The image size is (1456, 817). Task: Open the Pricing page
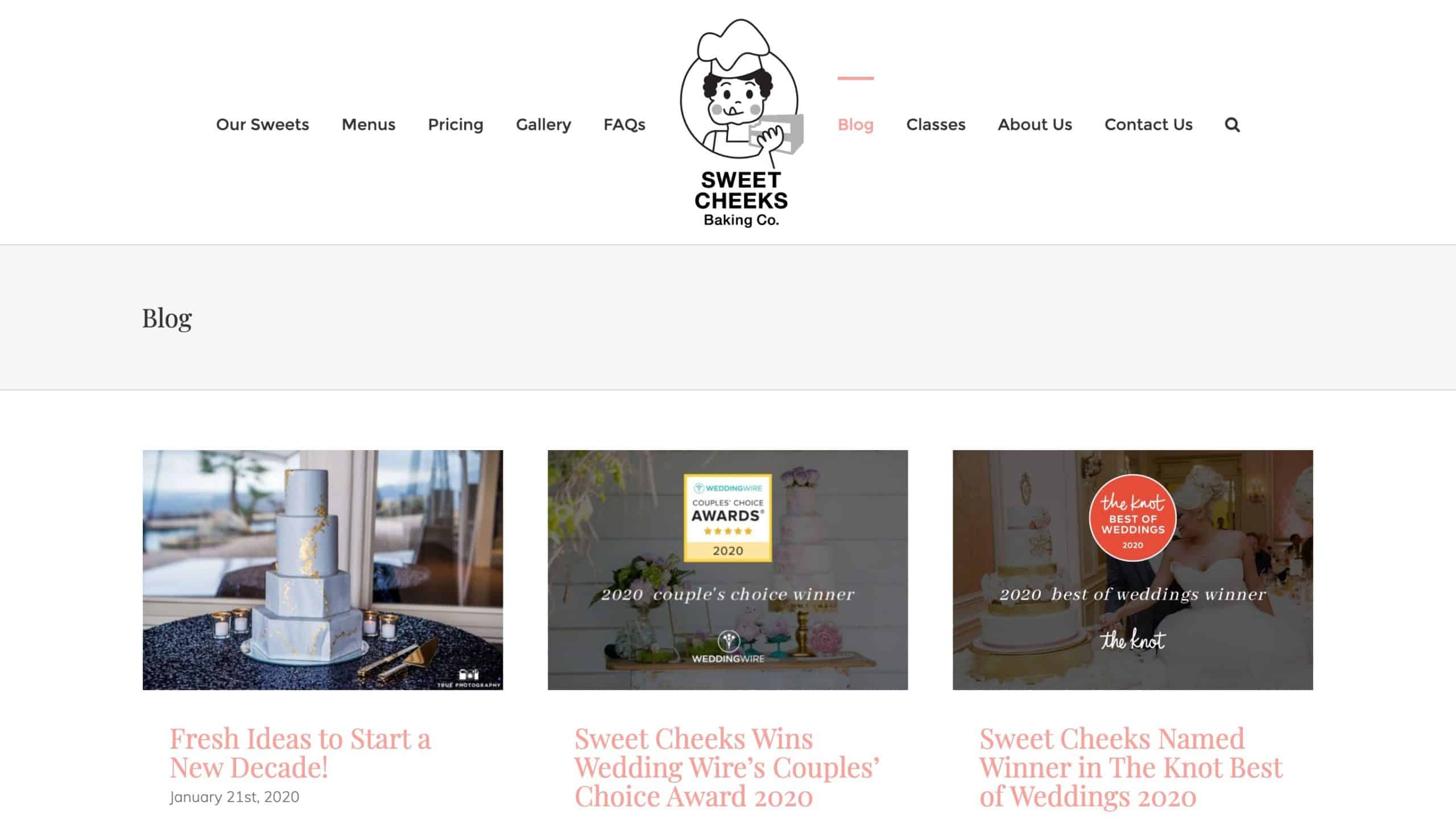pos(456,125)
